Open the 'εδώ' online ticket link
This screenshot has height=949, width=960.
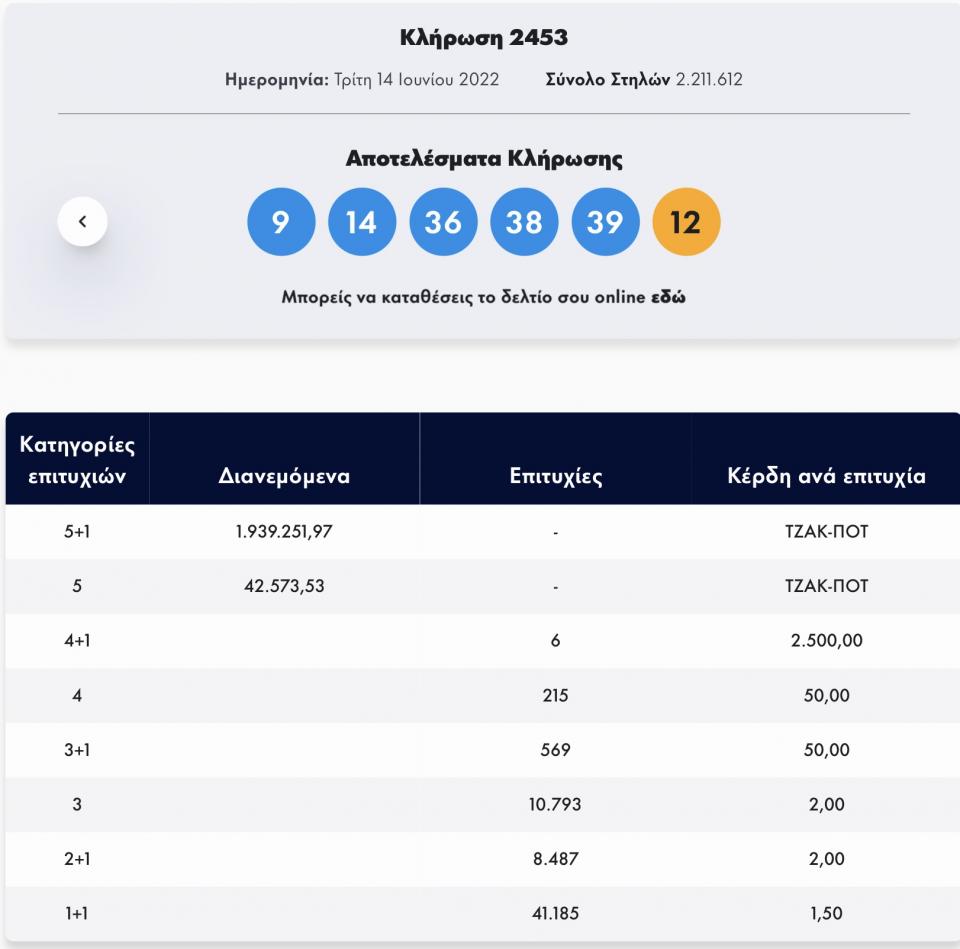click(x=669, y=298)
